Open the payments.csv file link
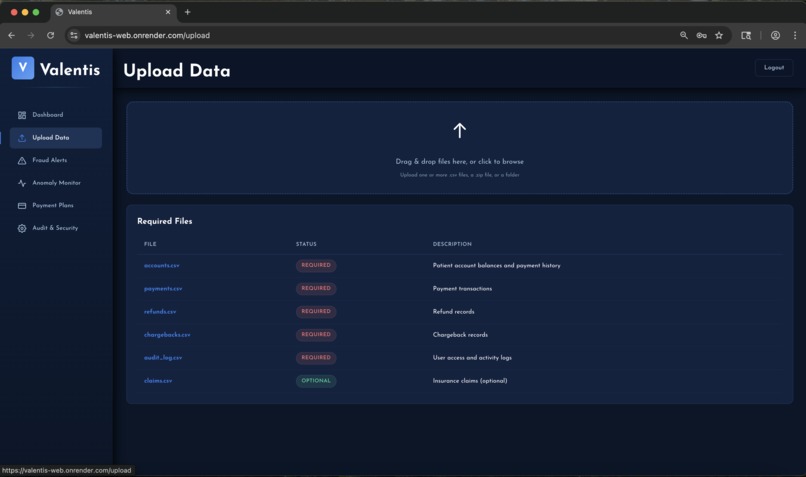 (163, 289)
